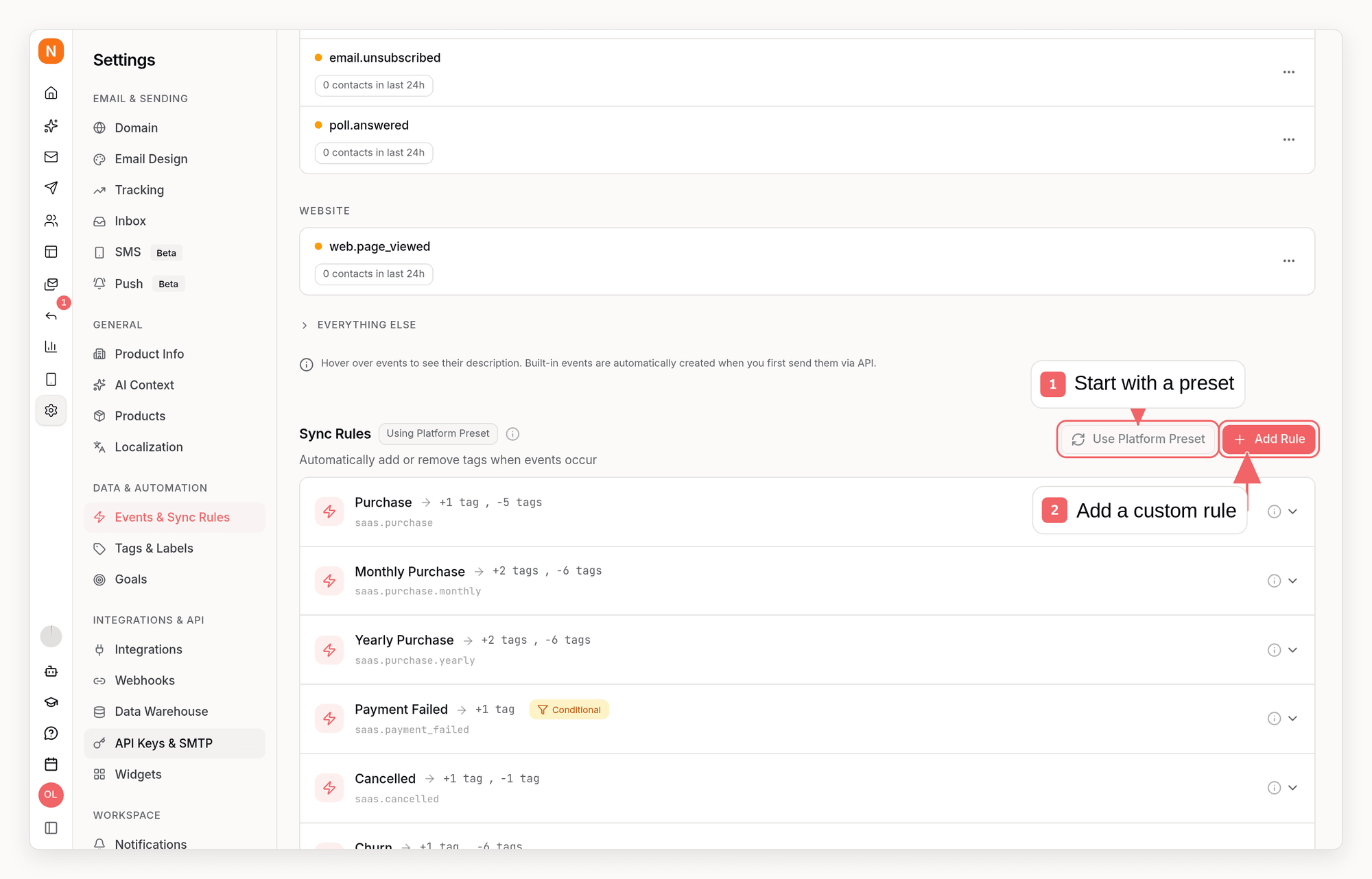Open more options for email.unsubscribed event
This screenshot has height=879, width=1372.
1289,72
